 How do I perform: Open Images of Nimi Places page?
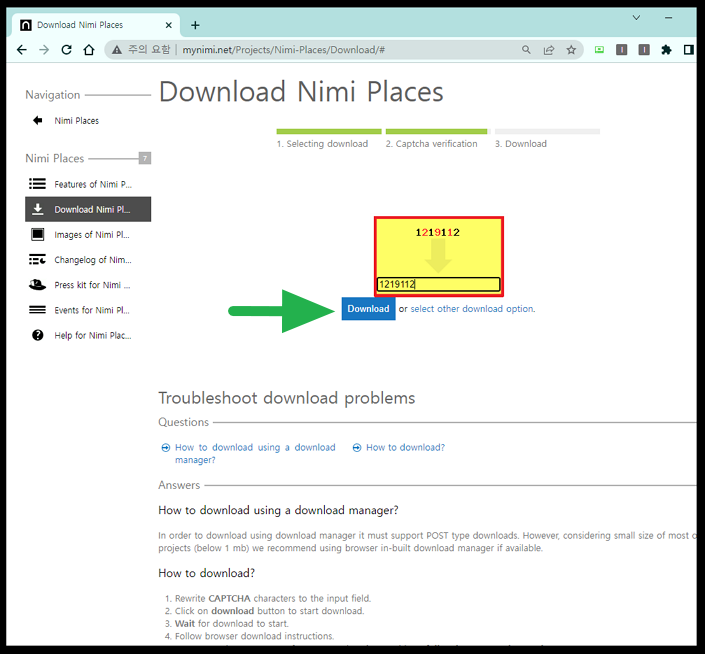(92, 235)
